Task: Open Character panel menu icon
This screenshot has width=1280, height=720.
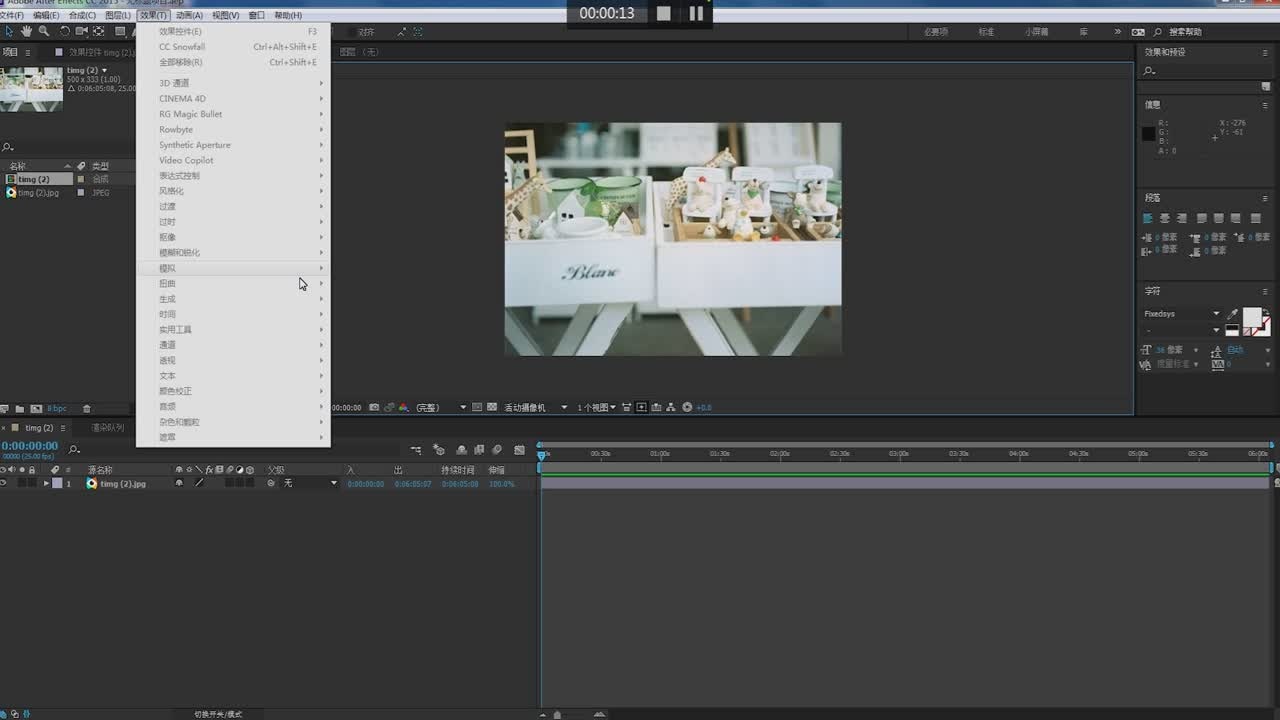Action: coord(1266,291)
